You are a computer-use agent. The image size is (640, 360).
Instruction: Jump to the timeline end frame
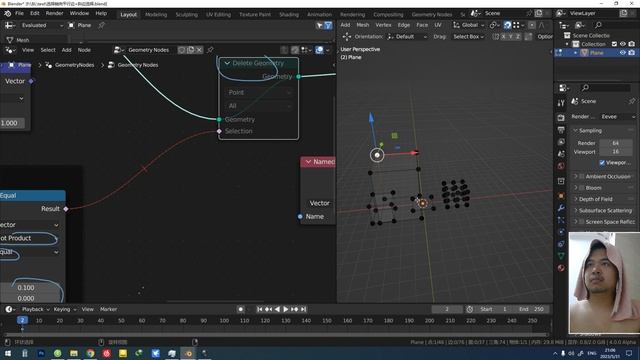pyautogui.click(x=303, y=309)
